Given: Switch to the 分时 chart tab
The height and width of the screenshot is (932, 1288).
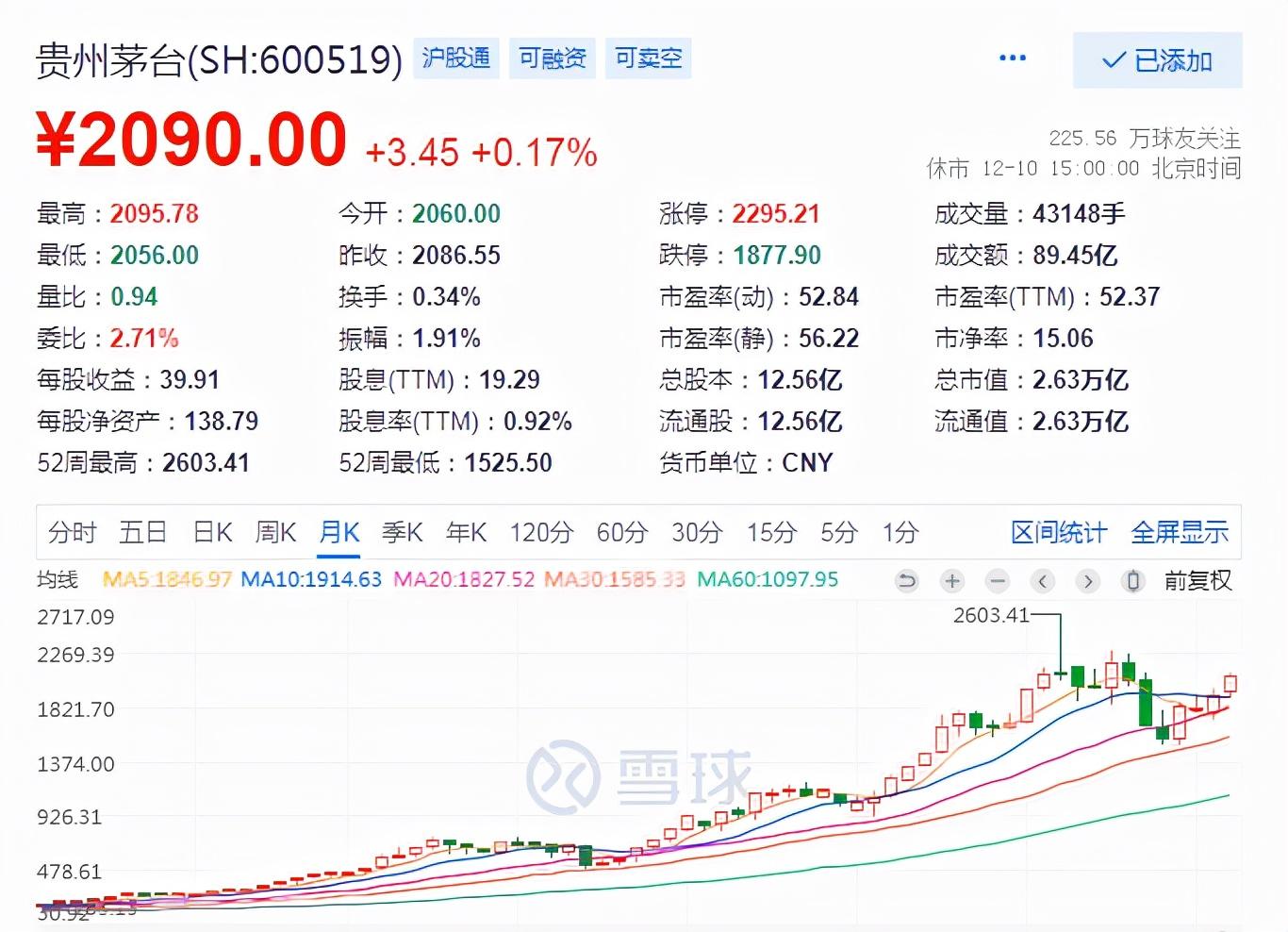Looking at the screenshot, I should [73, 533].
